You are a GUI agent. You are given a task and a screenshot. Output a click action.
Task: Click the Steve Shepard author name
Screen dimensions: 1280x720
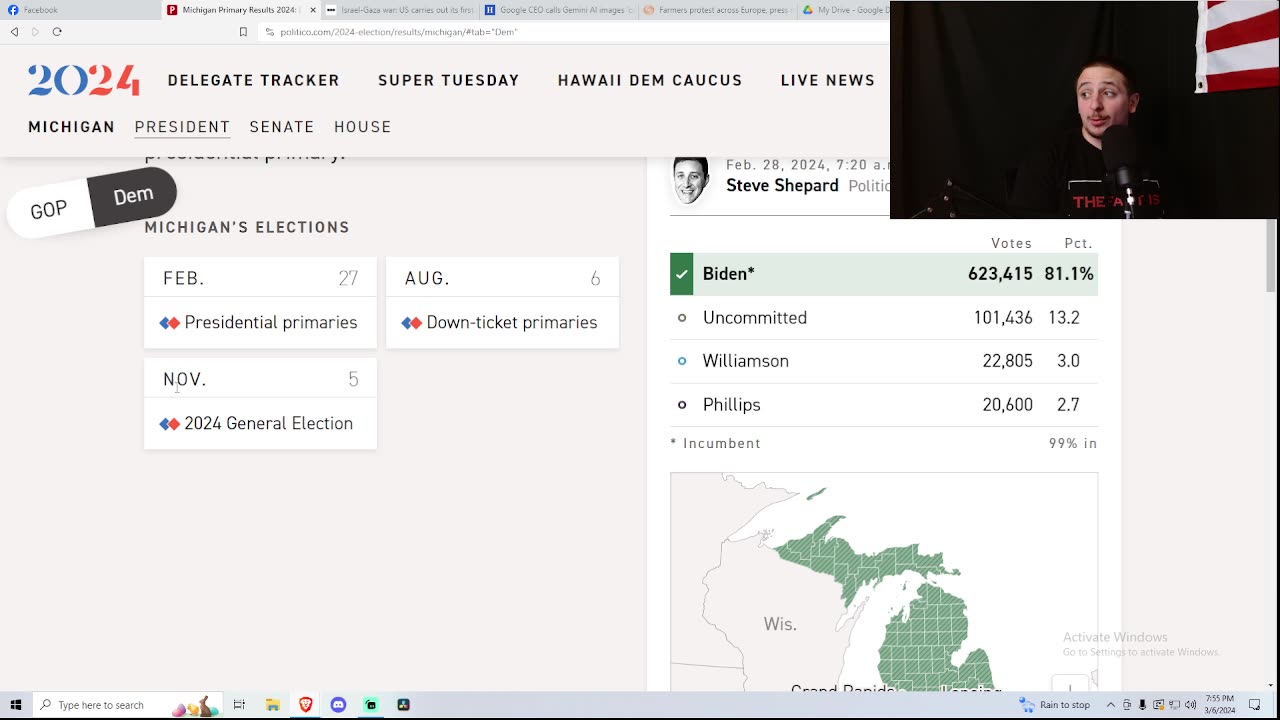pos(782,186)
